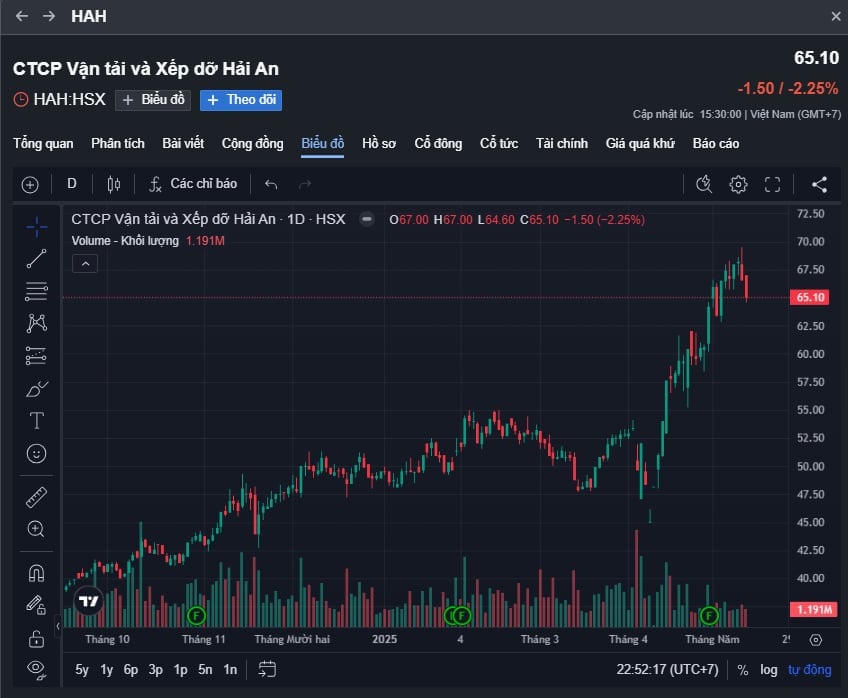Toggle visibility of all drawings (eye icon)
The height and width of the screenshot is (698, 848).
tap(36, 667)
